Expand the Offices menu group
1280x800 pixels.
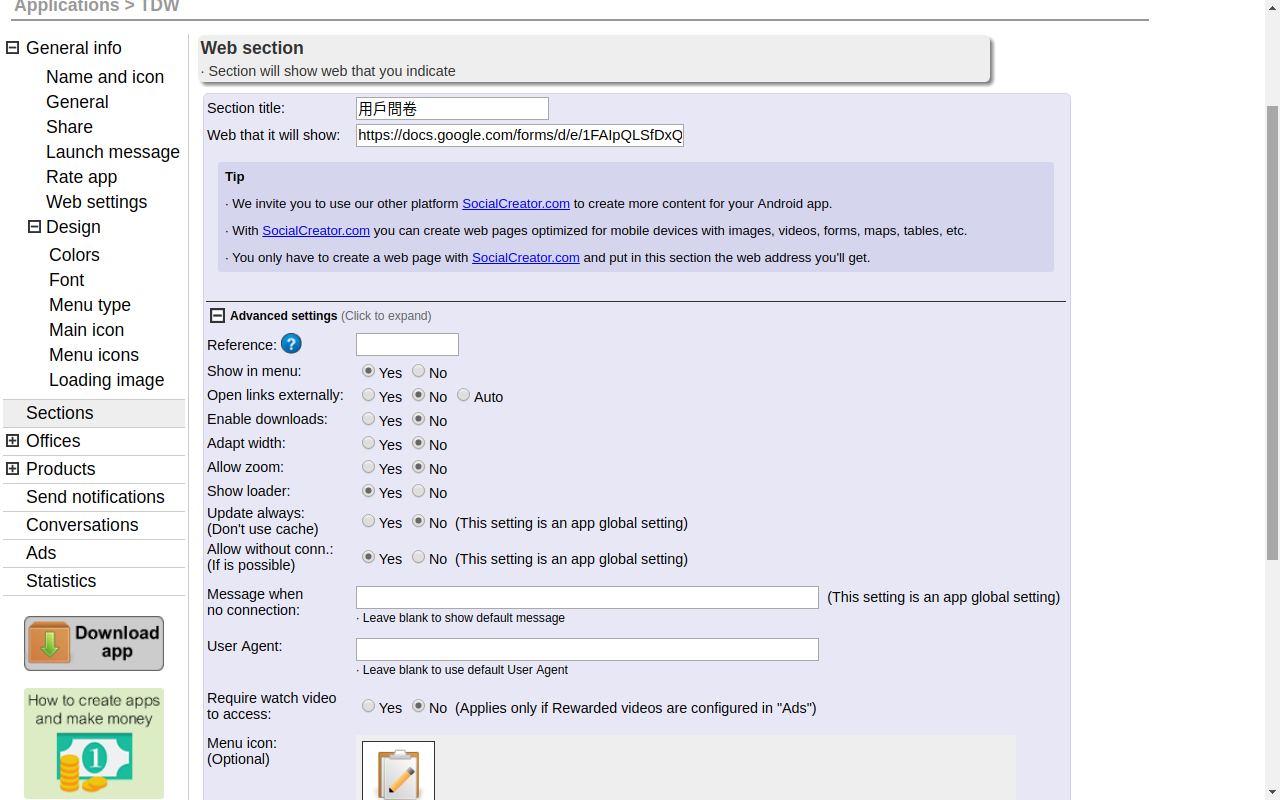[x=13, y=441]
